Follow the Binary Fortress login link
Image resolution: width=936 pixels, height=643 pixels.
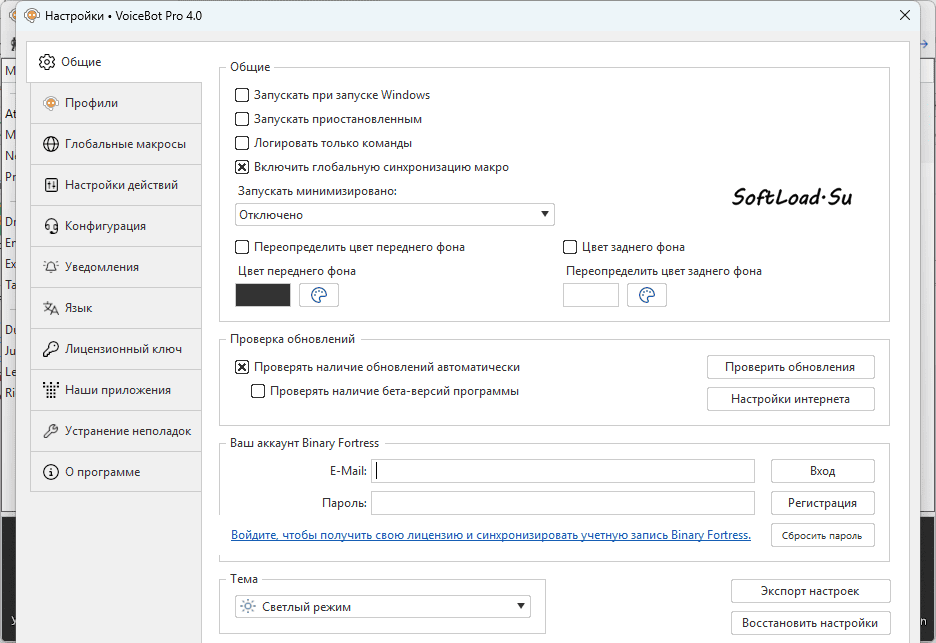coord(491,535)
